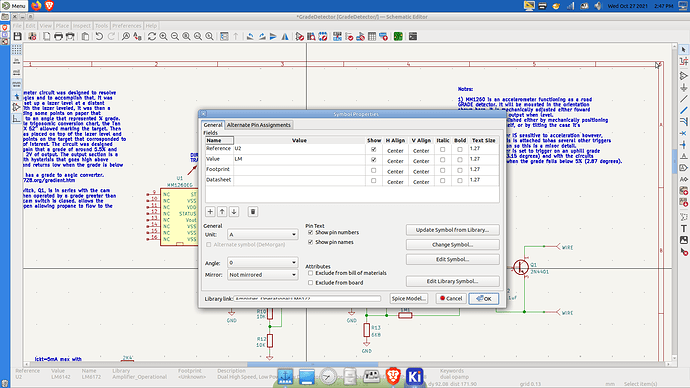Open the PCB editor green board icon
The width and height of the screenshot is (690, 388).
tap(398, 37)
